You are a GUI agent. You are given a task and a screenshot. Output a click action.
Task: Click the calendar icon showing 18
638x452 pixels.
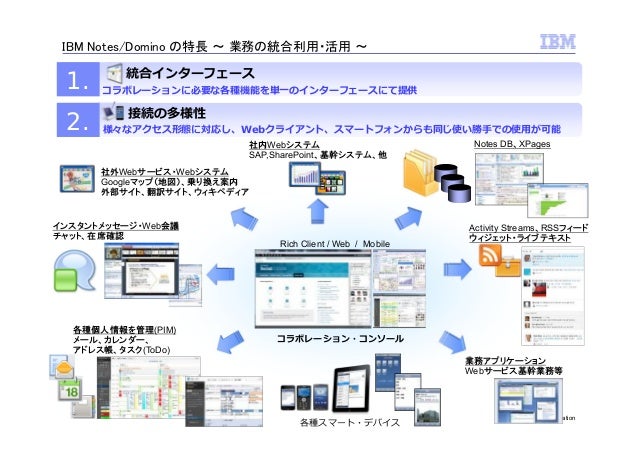70,389
